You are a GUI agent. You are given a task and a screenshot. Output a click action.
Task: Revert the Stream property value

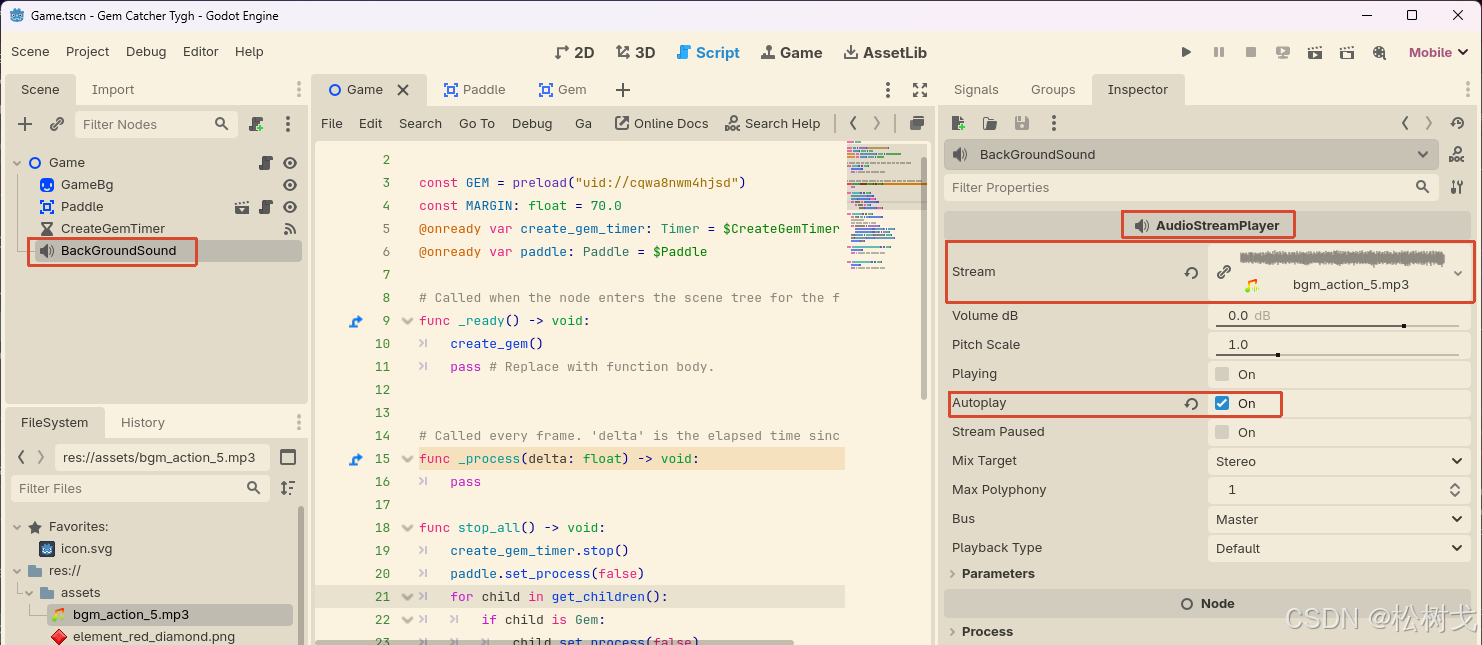pos(1191,273)
